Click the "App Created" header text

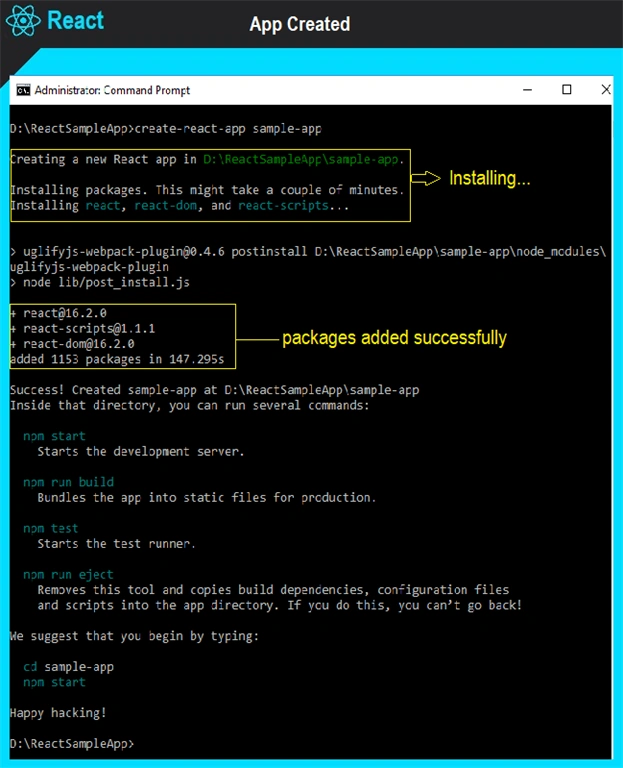point(300,24)
